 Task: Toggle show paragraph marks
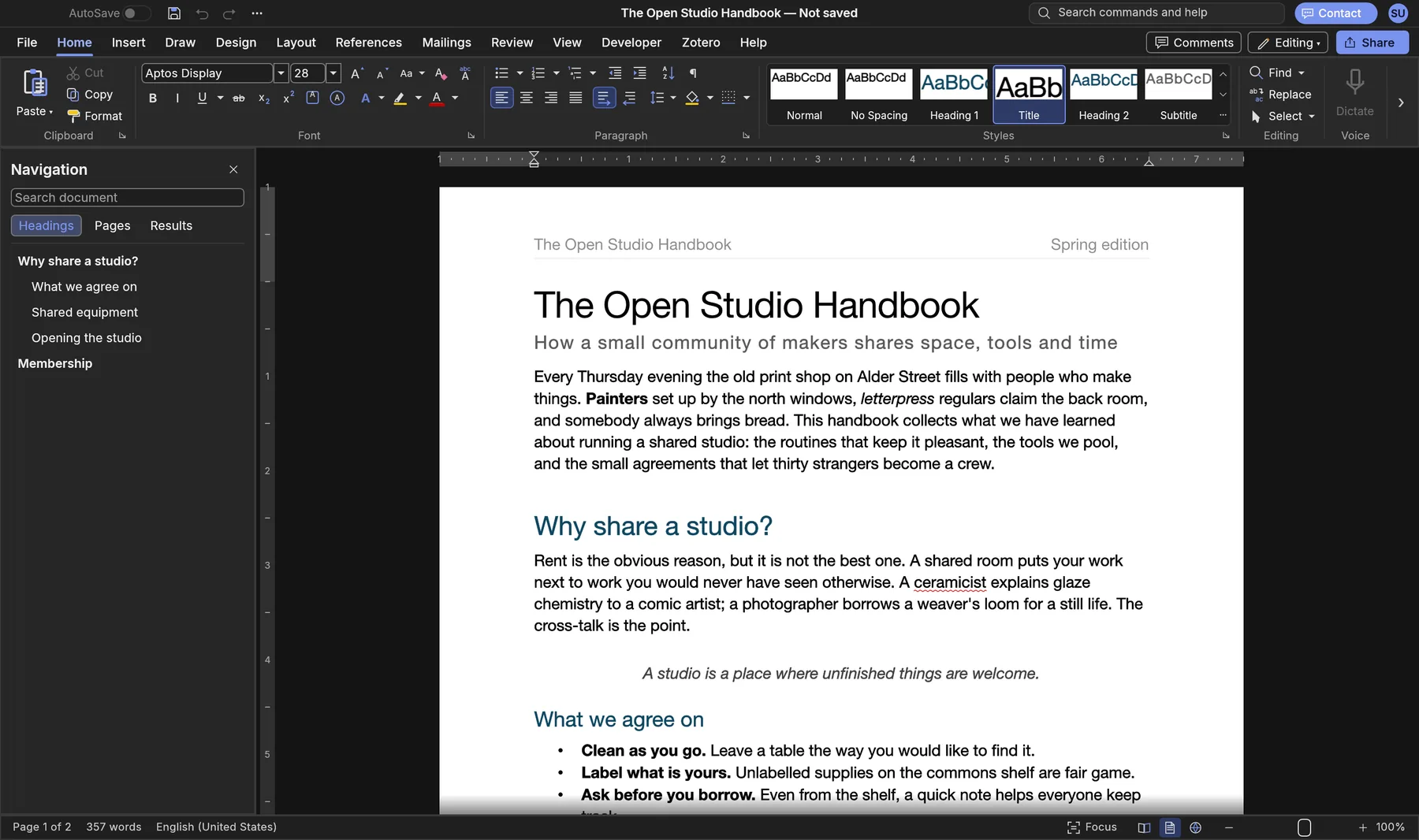click(693, 73)
